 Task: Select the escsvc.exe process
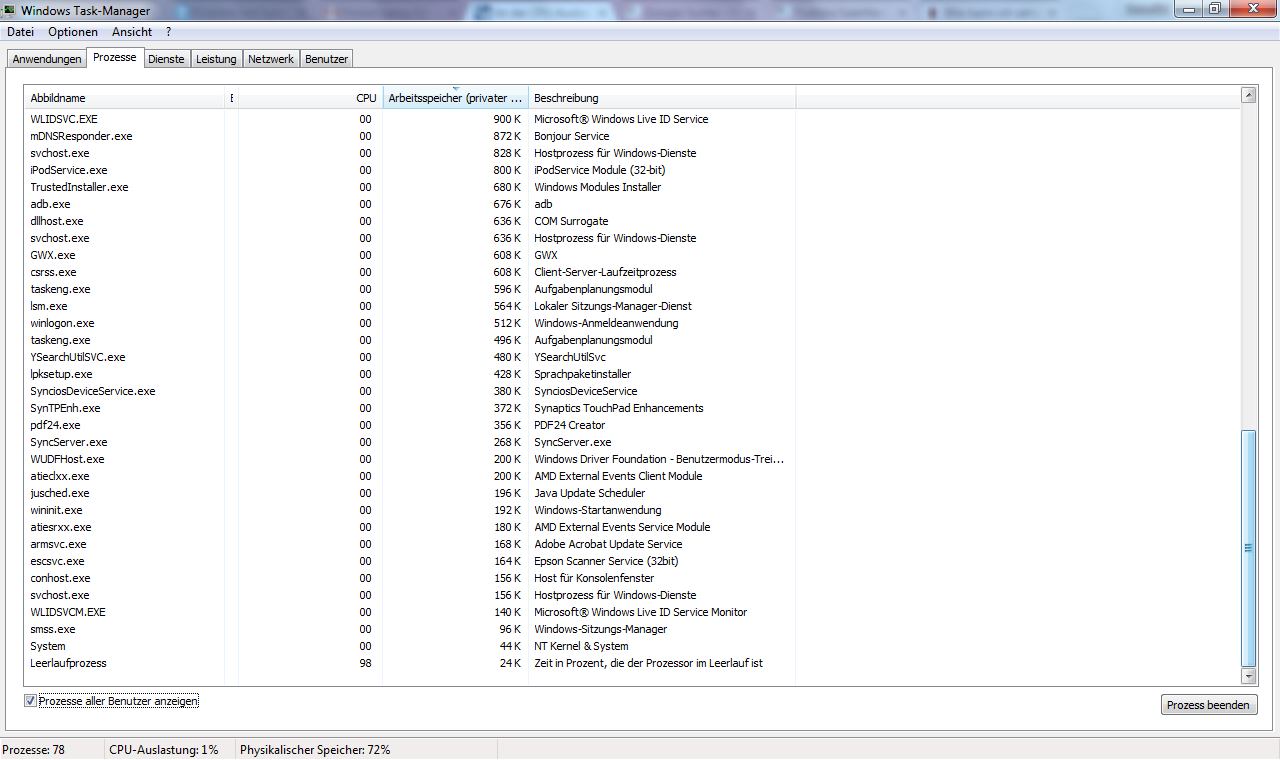click(x=57, y=561)
